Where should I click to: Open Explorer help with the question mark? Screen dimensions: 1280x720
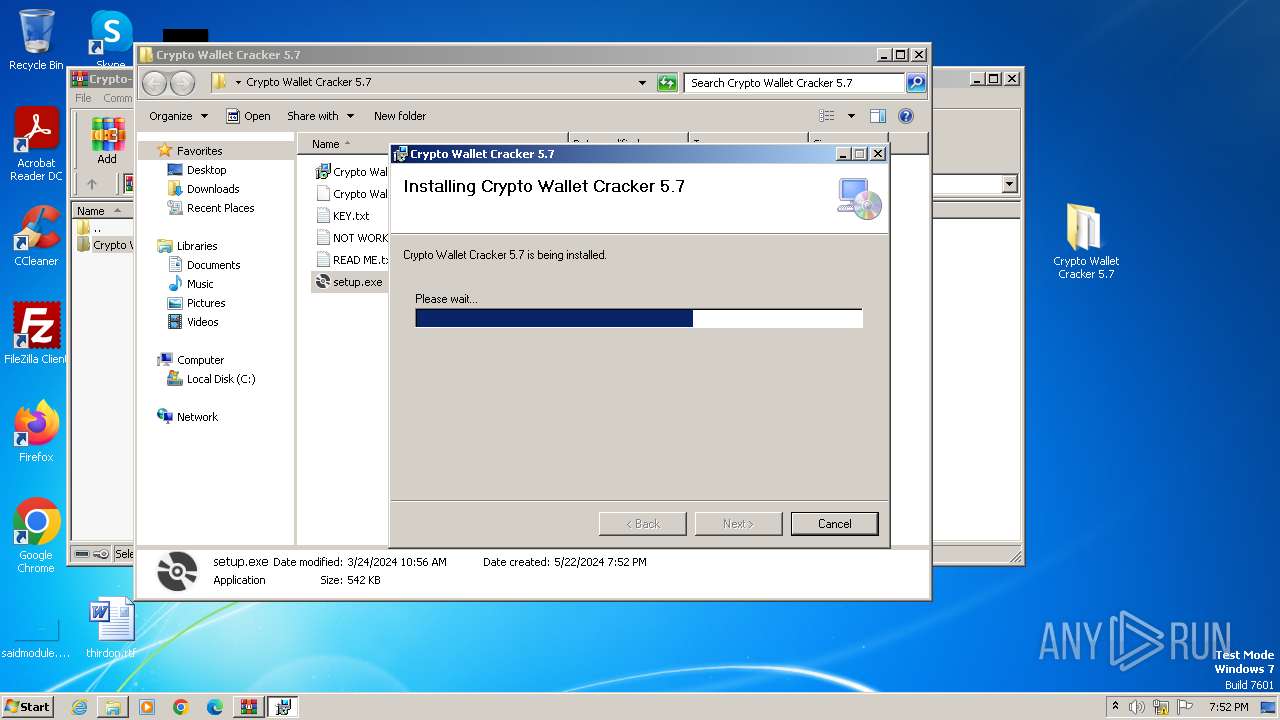pos(906,116)
